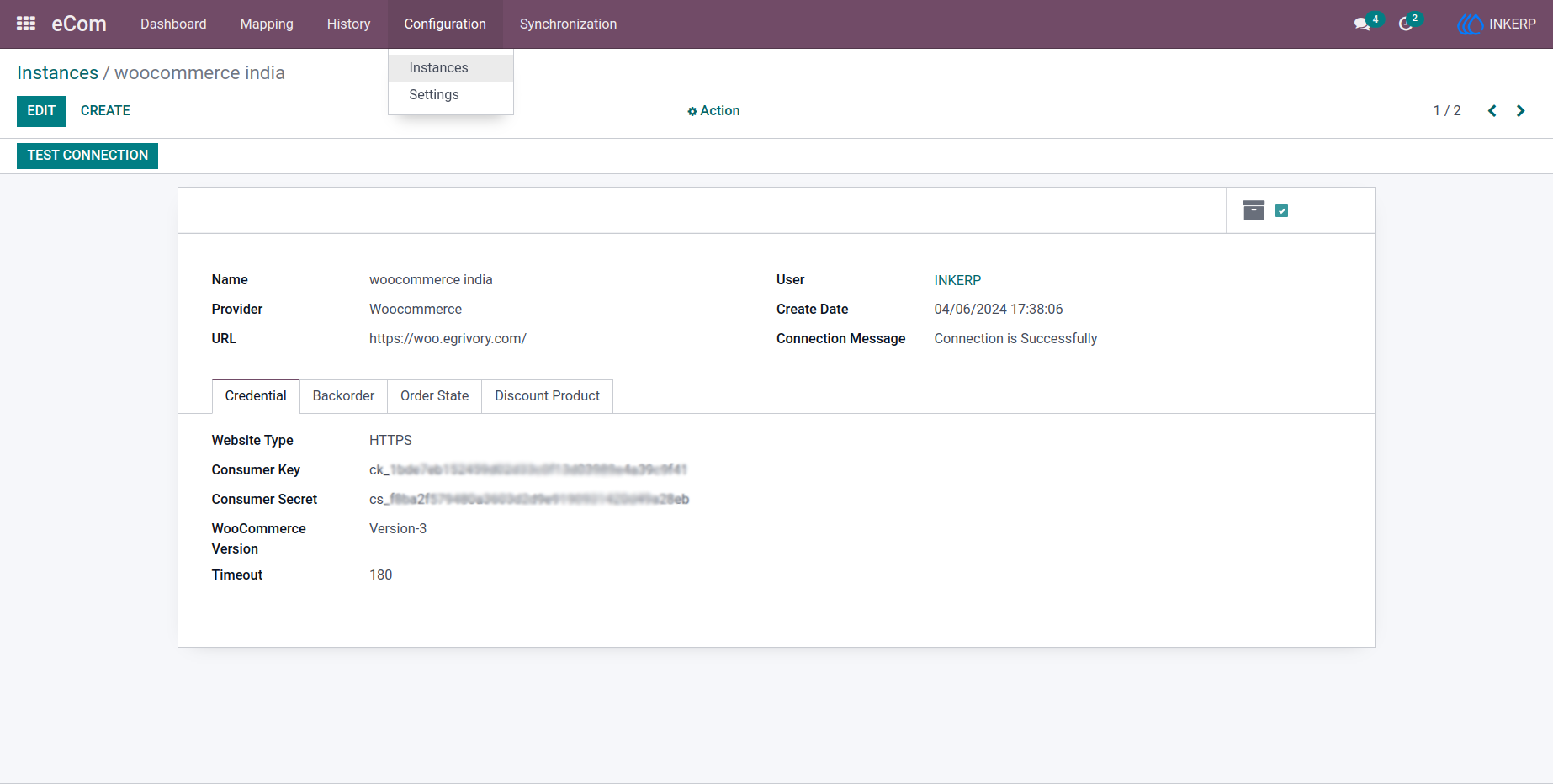The image size is (1553, 784).
Task: Switch to the Credential tab
Action: [256, 396]
